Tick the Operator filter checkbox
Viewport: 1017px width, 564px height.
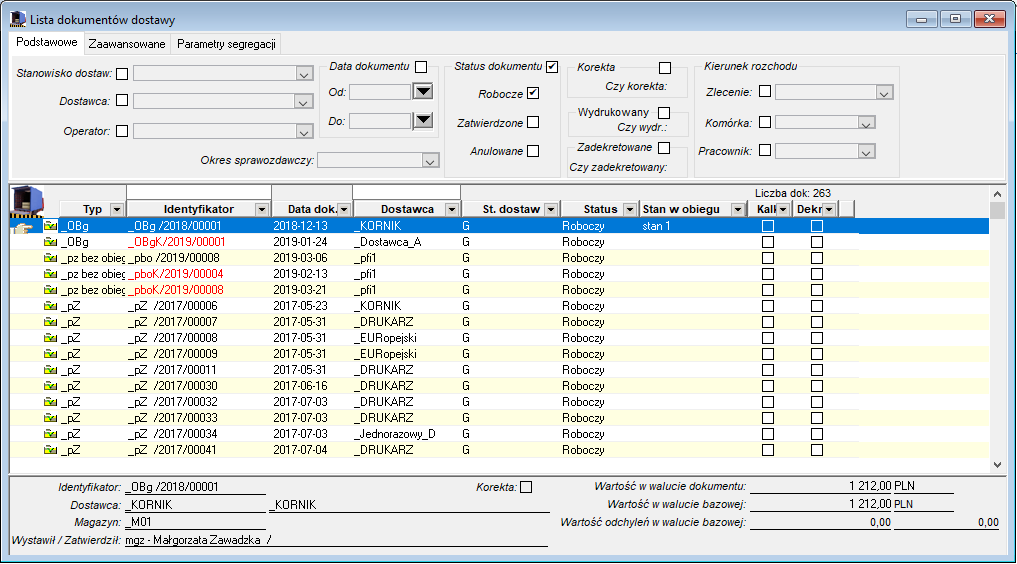122,131
